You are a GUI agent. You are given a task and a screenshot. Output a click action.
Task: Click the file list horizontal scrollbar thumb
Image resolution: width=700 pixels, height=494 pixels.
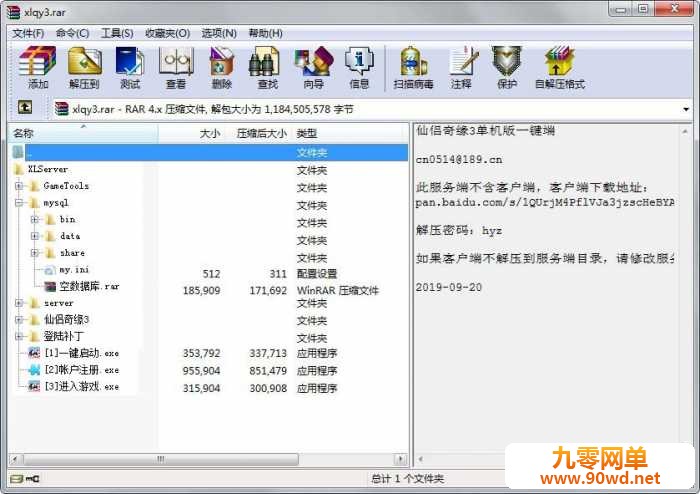click(161, 459)
